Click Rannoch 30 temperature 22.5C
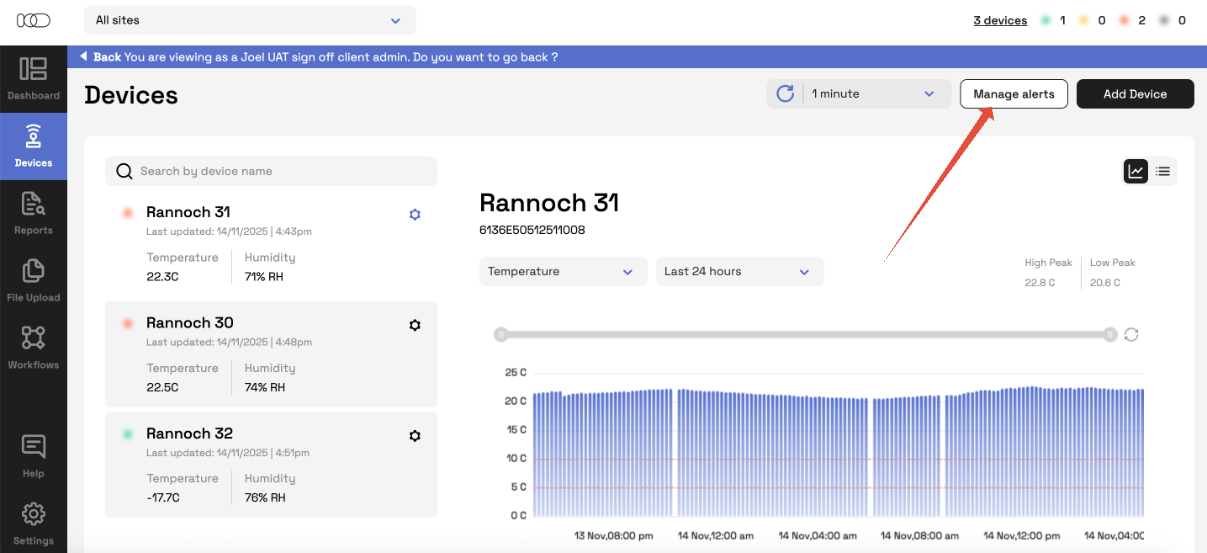The width and height of the screenshot is (1207, 553). 163,387
